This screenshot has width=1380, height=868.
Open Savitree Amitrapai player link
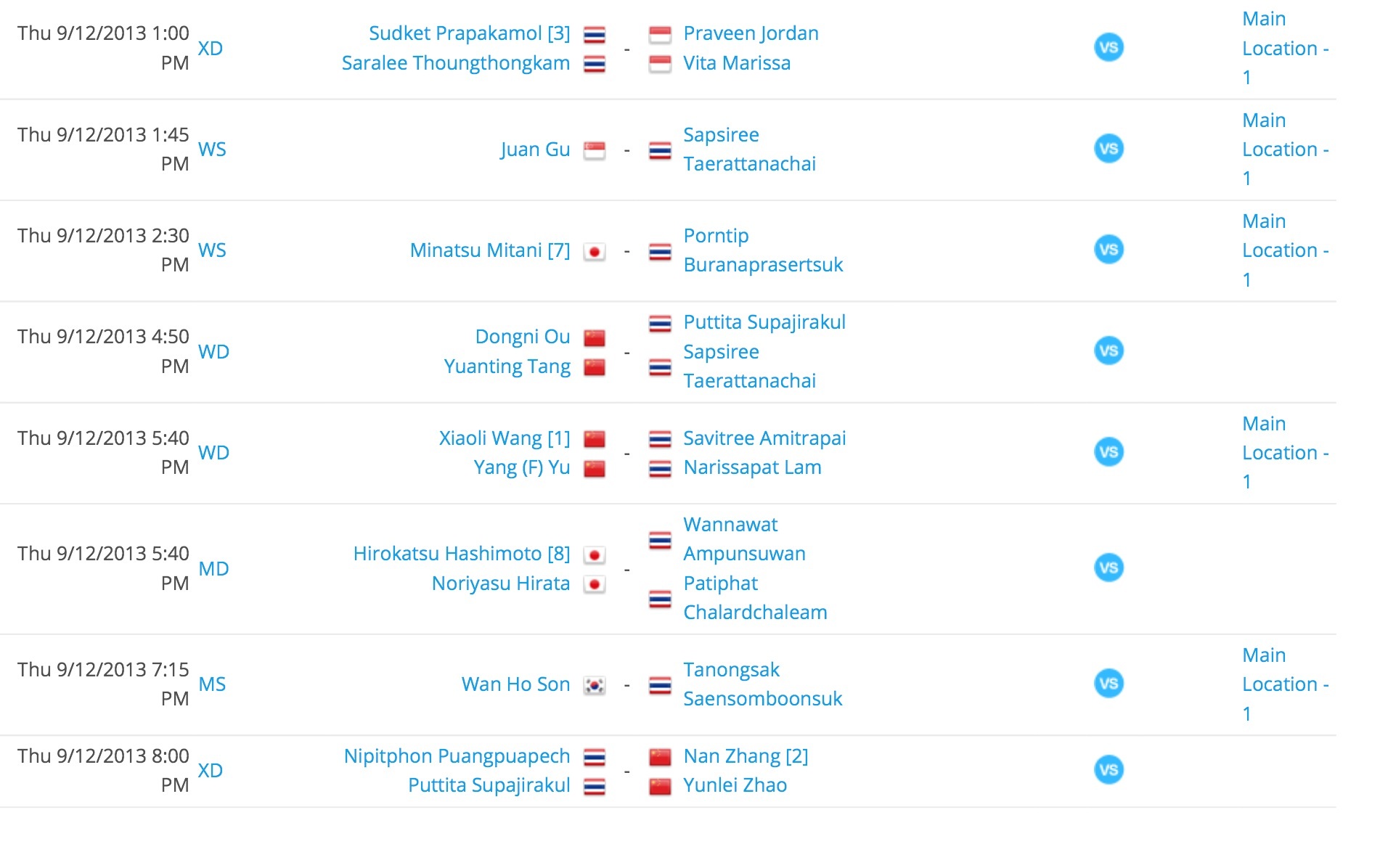[x=764, y=438]
